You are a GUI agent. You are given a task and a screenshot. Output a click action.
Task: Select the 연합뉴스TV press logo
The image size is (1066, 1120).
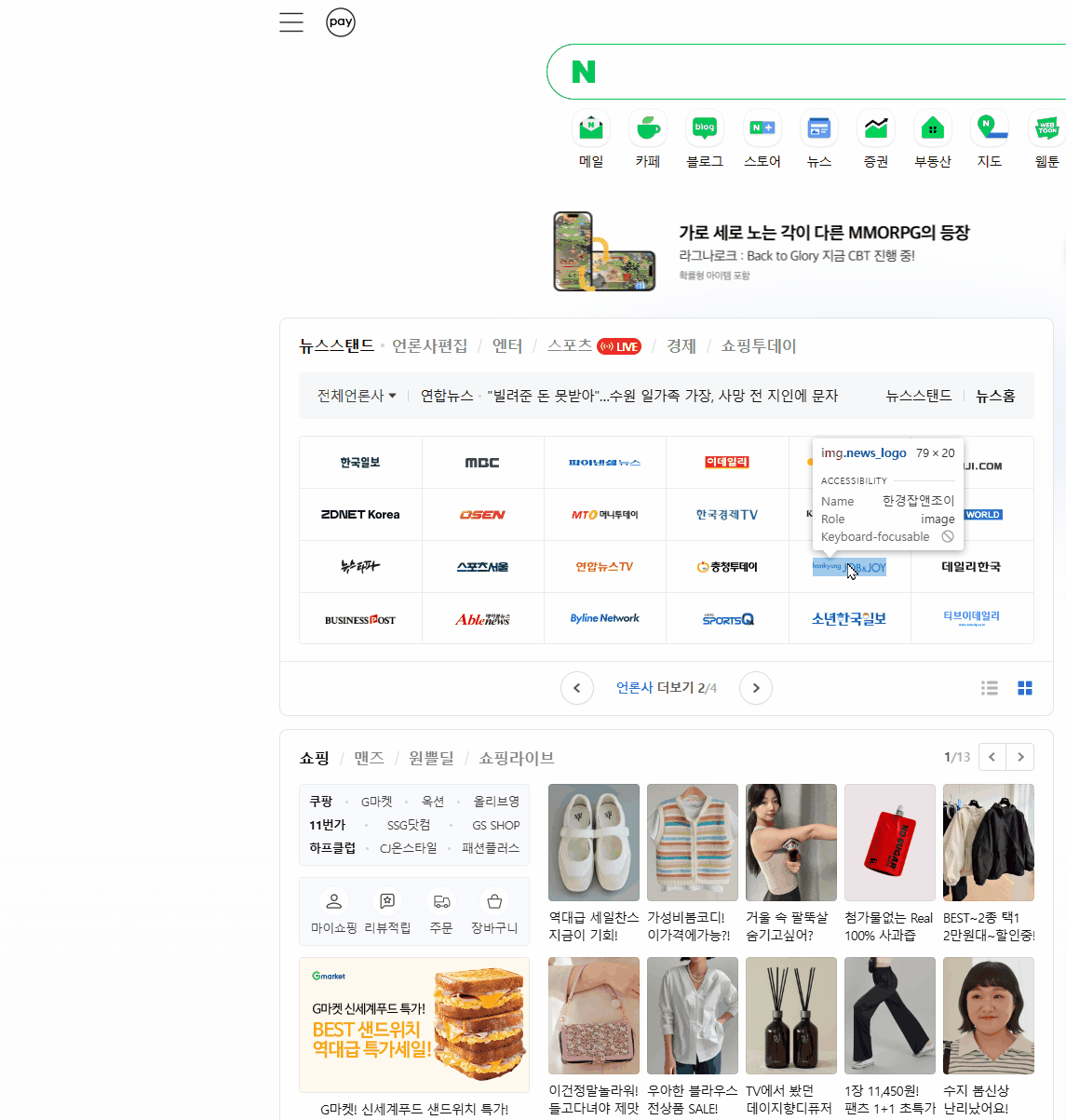pyautogui.click(x=604, y=567)
